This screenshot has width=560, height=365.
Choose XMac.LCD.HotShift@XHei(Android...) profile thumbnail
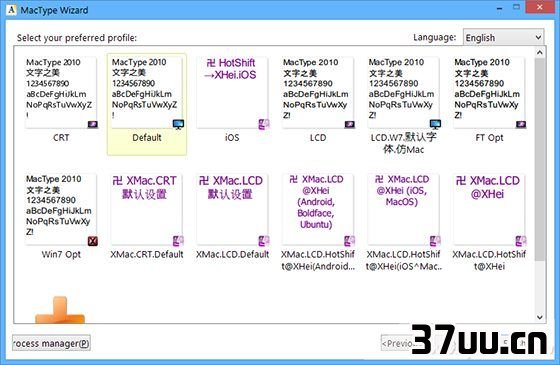[318, 209]
